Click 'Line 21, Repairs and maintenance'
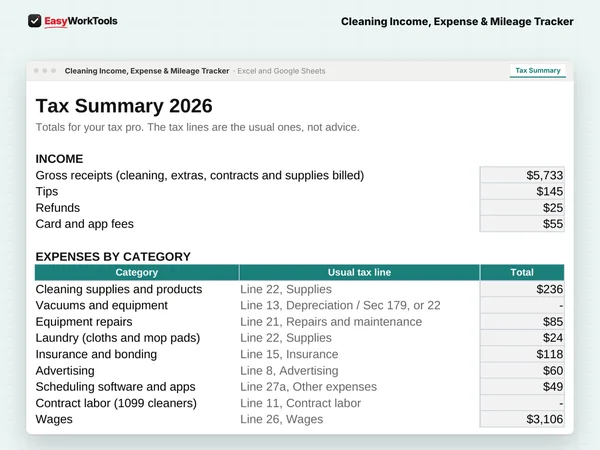Image resolution: width=600 pixels, height=450 pixels. (331, 322)
